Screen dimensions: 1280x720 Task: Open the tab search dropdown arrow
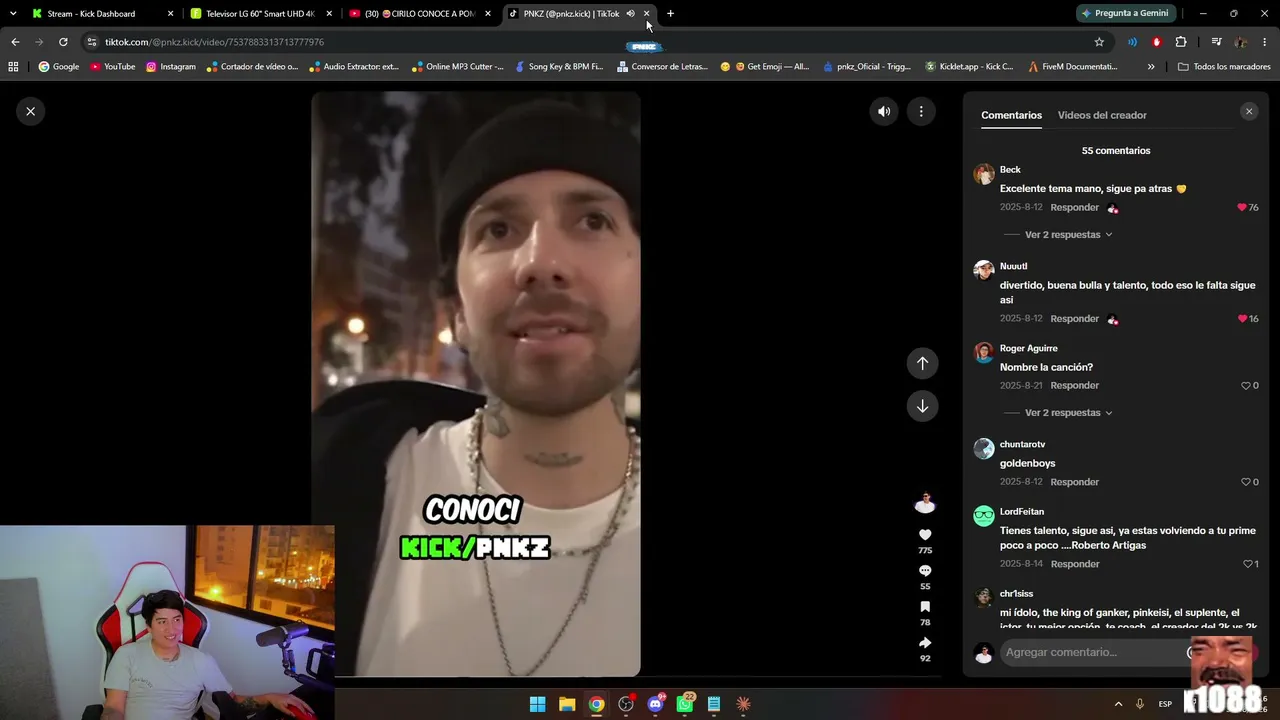(13, 14)
